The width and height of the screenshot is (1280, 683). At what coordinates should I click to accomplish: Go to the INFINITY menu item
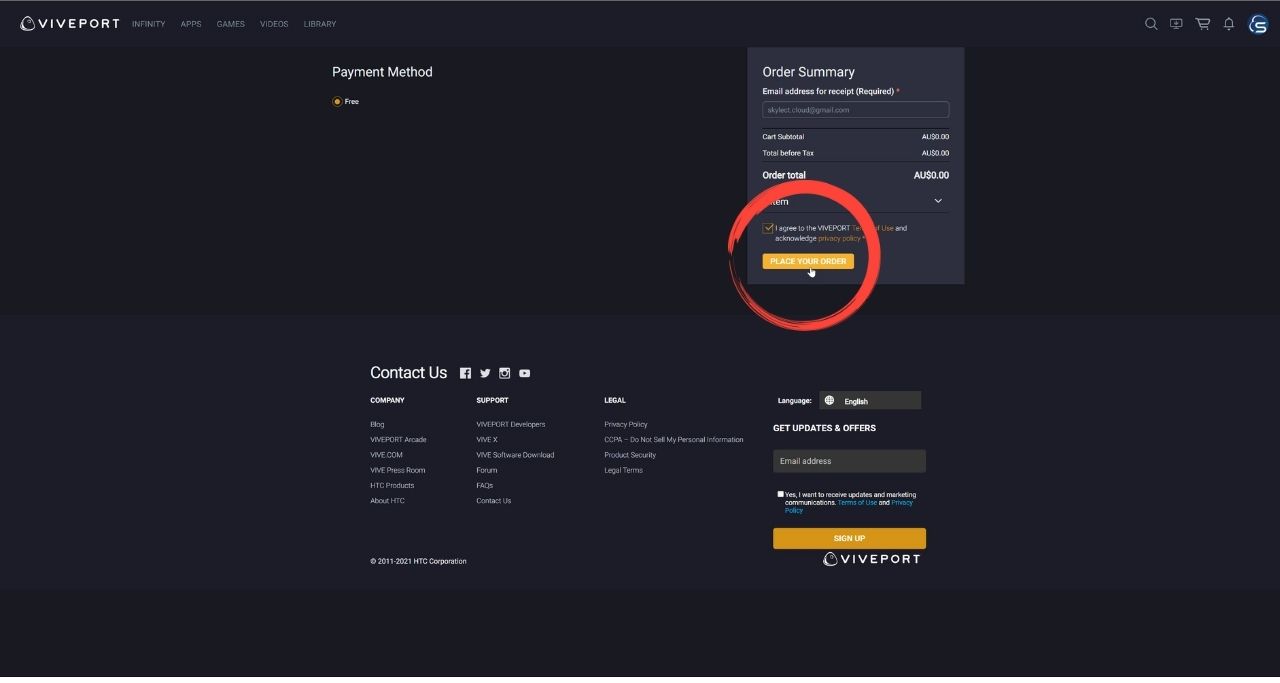[149, 24]
